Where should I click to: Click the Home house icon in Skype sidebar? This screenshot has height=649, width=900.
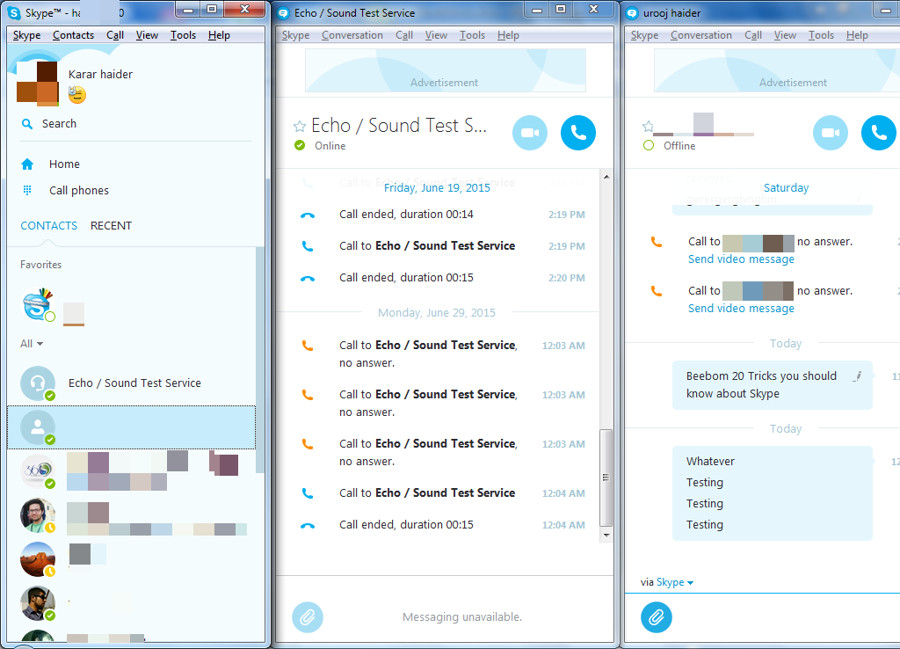27,164
